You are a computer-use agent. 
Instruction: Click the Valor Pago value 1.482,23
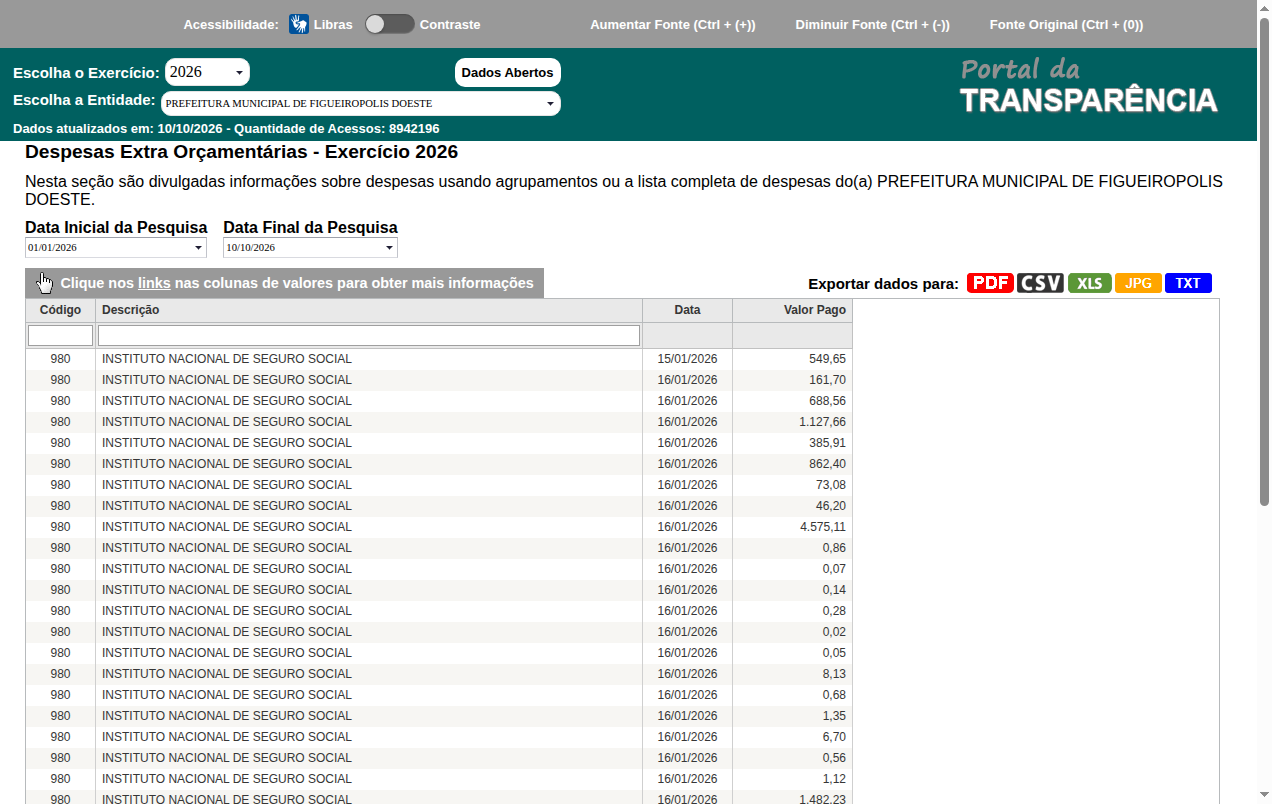(x=822, y=799)
